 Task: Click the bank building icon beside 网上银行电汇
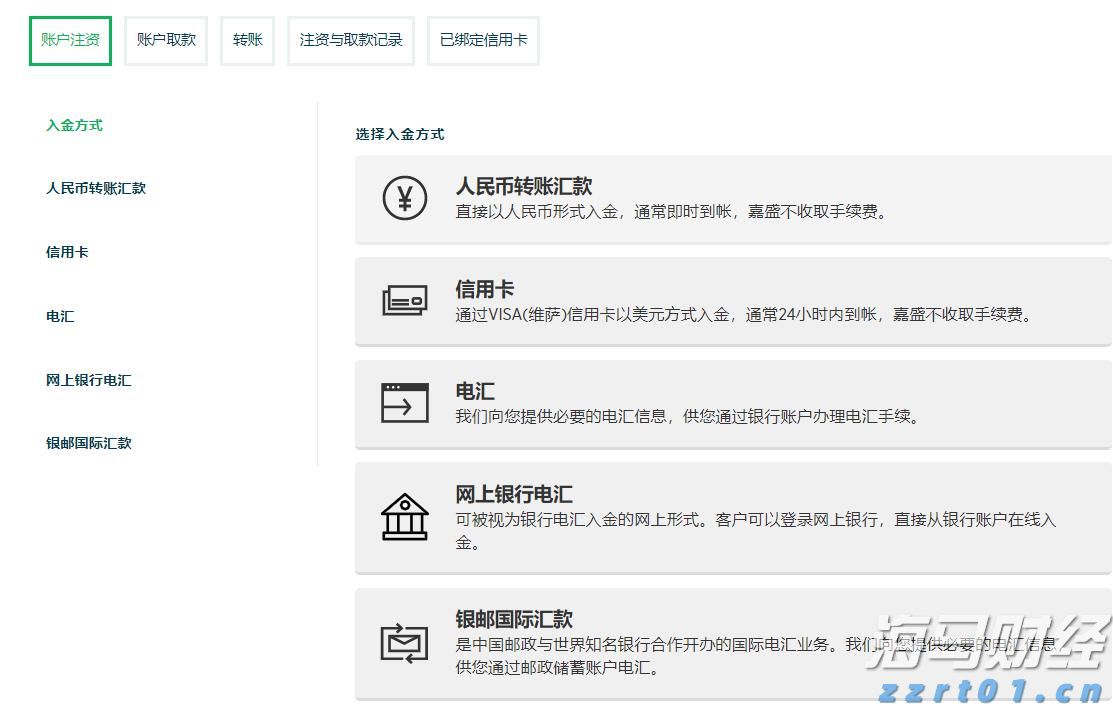404,514
